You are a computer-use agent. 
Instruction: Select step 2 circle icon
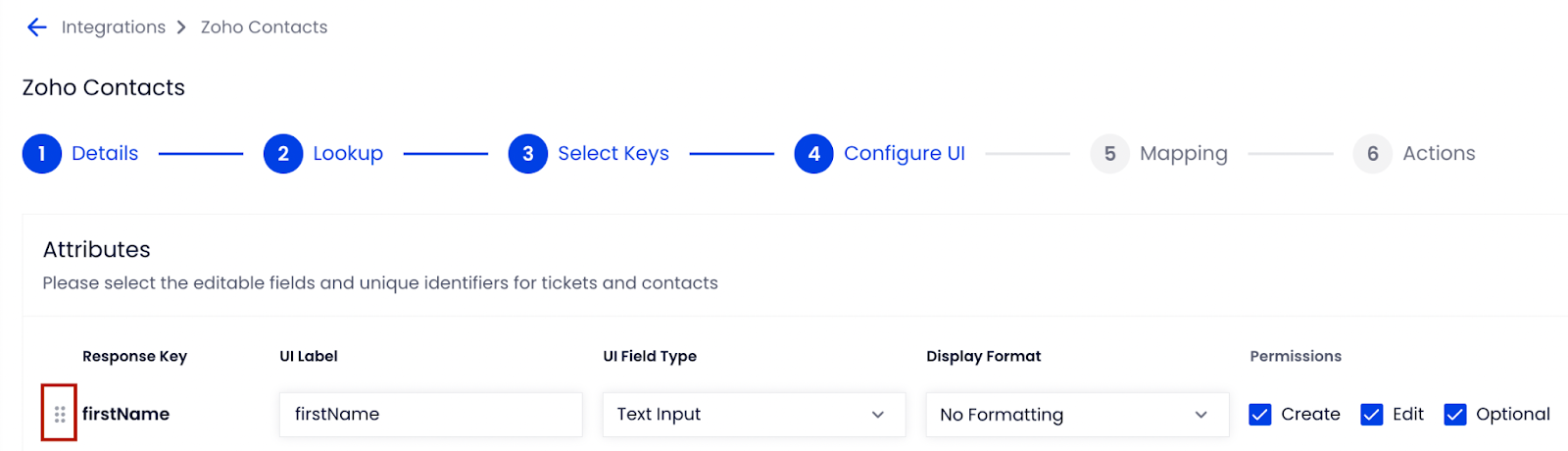coord(283,154)
